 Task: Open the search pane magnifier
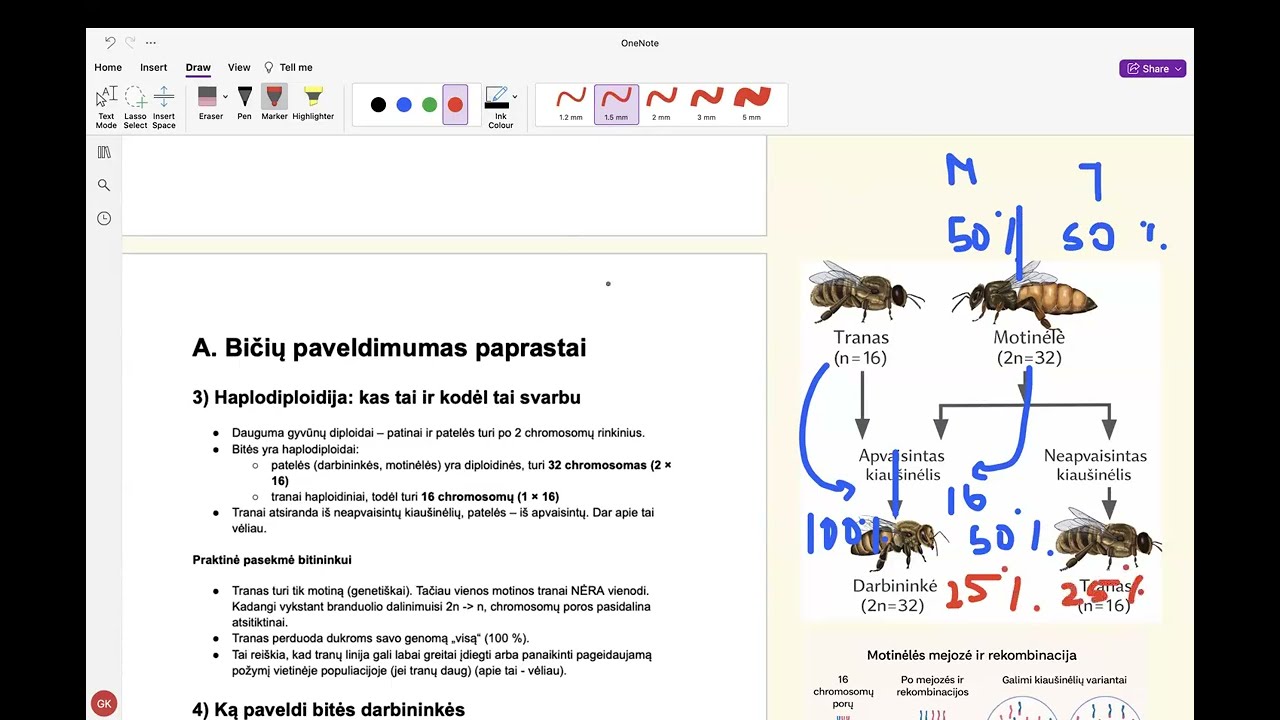point(104,185)
